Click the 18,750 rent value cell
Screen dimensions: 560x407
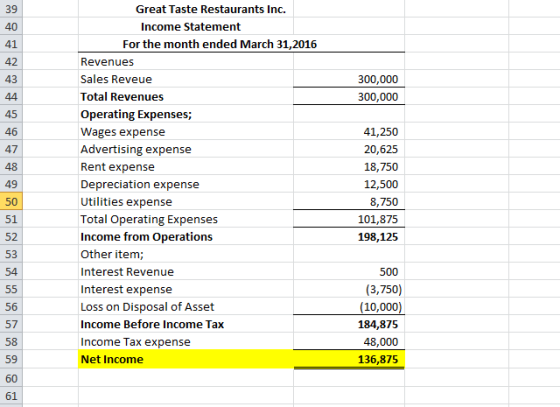pyautogui.click(x=349, y=166)
